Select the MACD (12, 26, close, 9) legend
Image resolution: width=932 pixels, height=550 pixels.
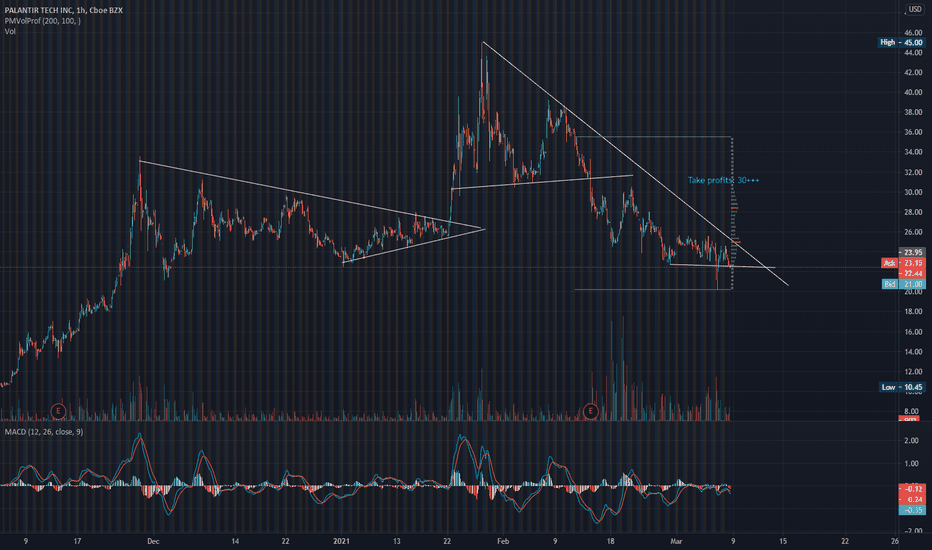click(x=44, y=432)
